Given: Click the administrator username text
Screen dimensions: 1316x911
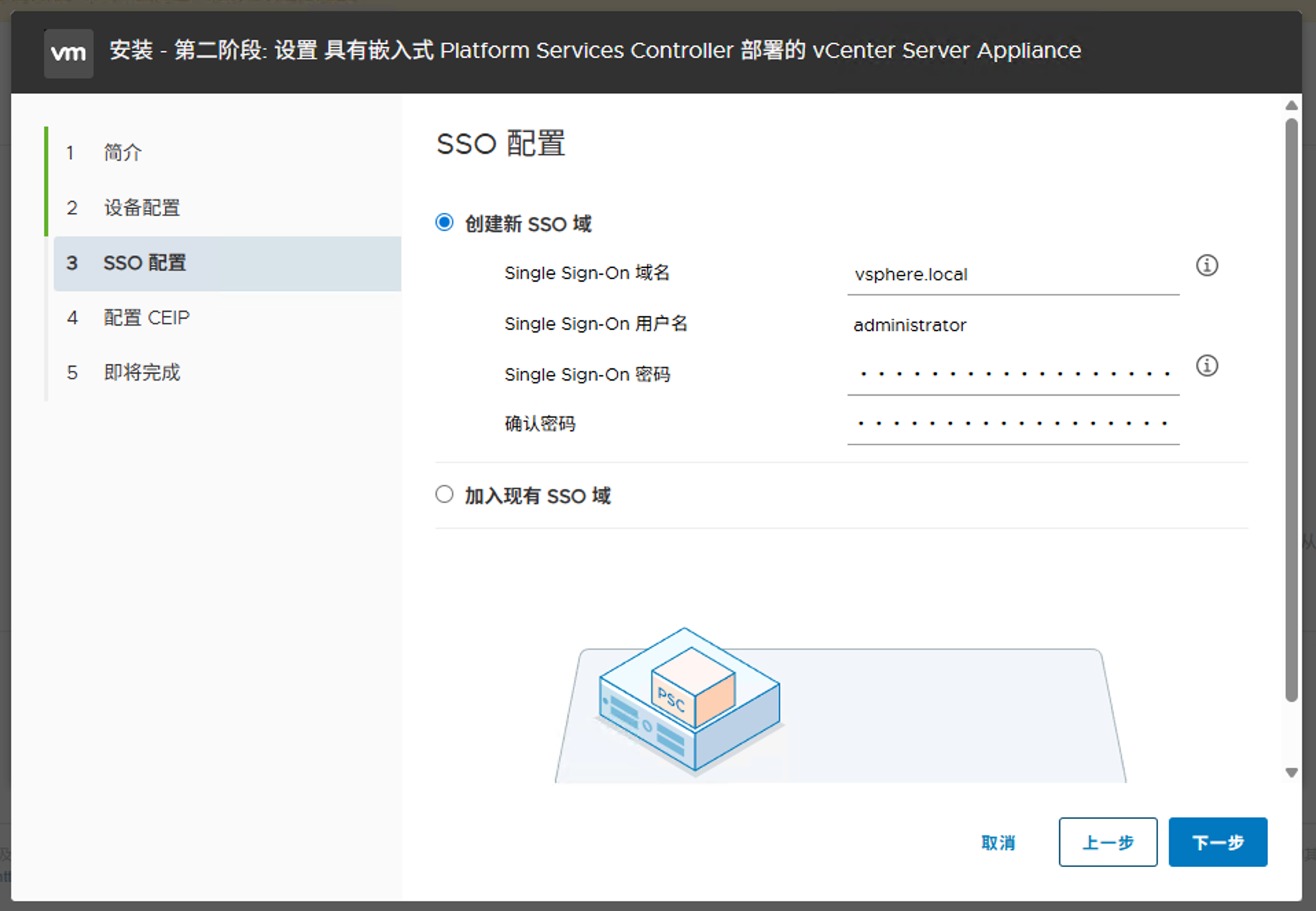Looking at the screenshot, I should (x=909, y=325).
